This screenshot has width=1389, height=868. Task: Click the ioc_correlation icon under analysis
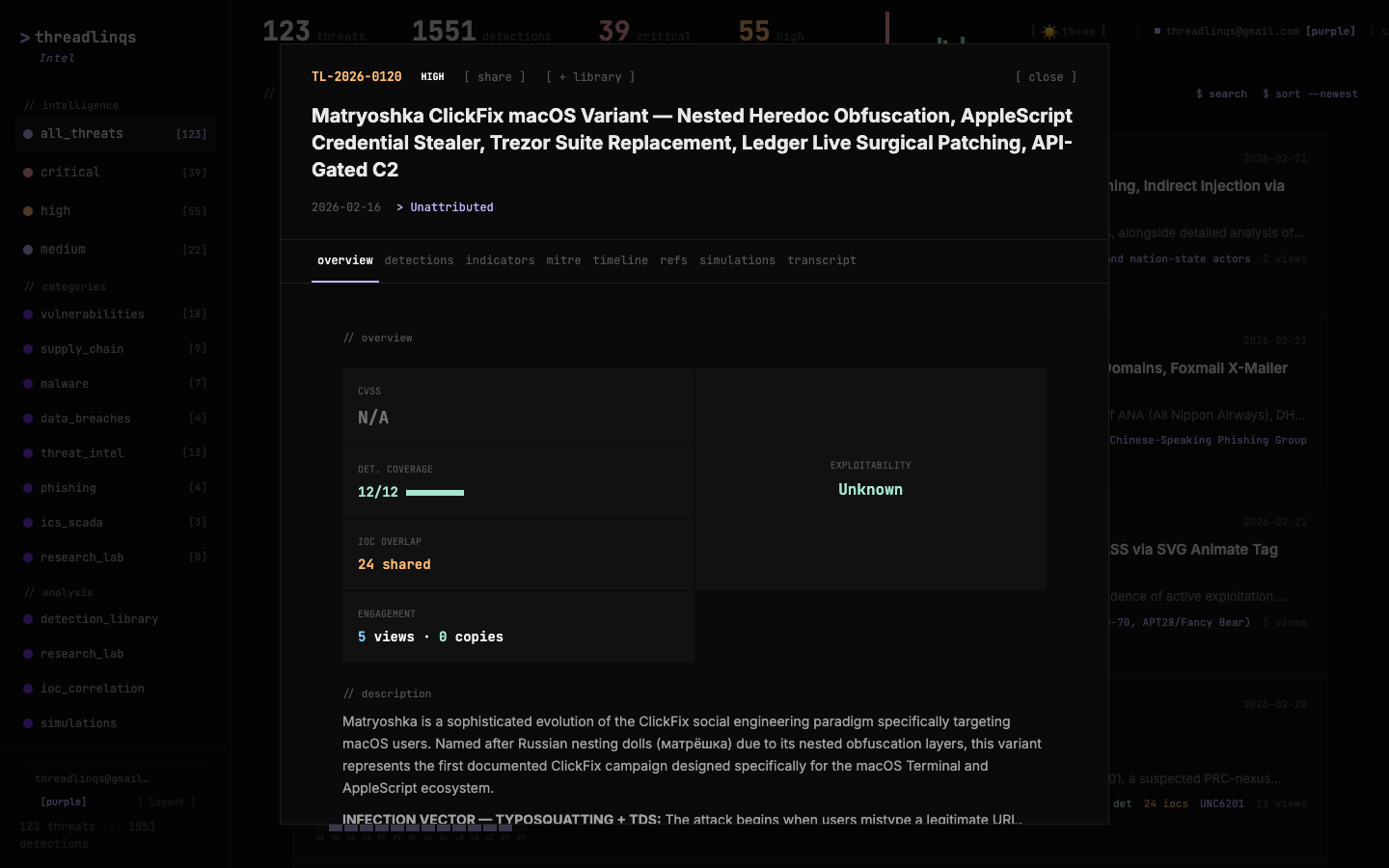[x=30, y=689]
